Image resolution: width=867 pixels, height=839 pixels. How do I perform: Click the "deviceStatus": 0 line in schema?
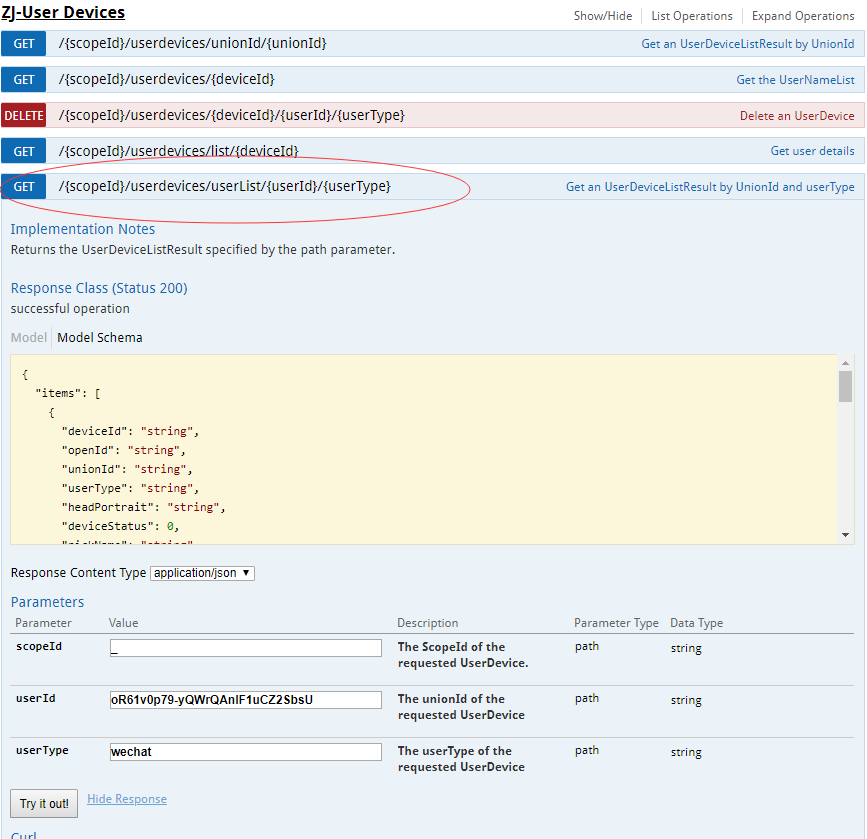(x=120, y=526)
